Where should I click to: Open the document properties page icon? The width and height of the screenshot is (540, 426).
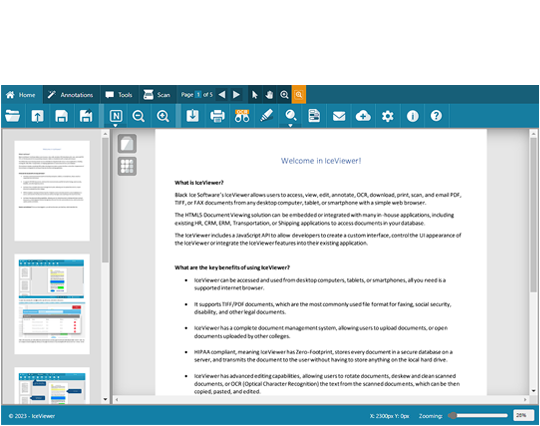point(314,116)
